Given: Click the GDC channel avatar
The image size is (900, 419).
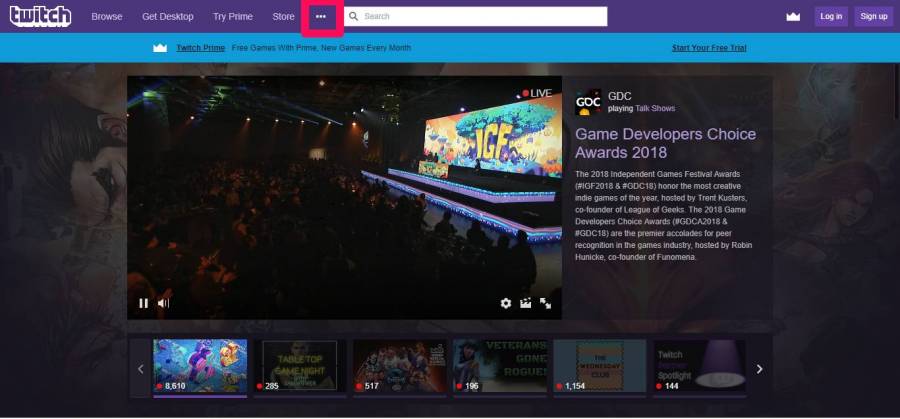Looking at the screenshot, I should pyautogui.click(x=588, y=102).
